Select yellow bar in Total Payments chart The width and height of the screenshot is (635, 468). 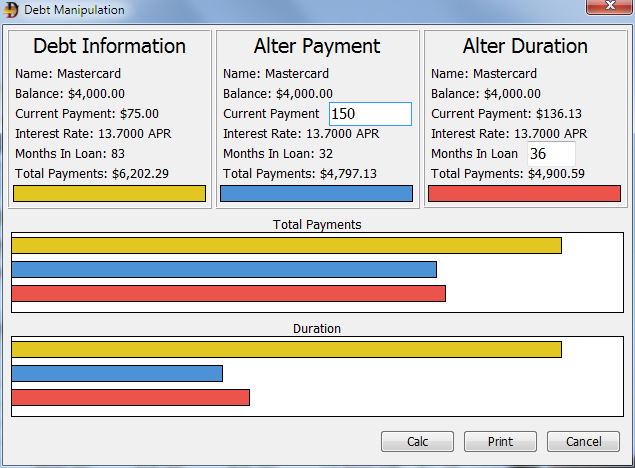[286, 245]
